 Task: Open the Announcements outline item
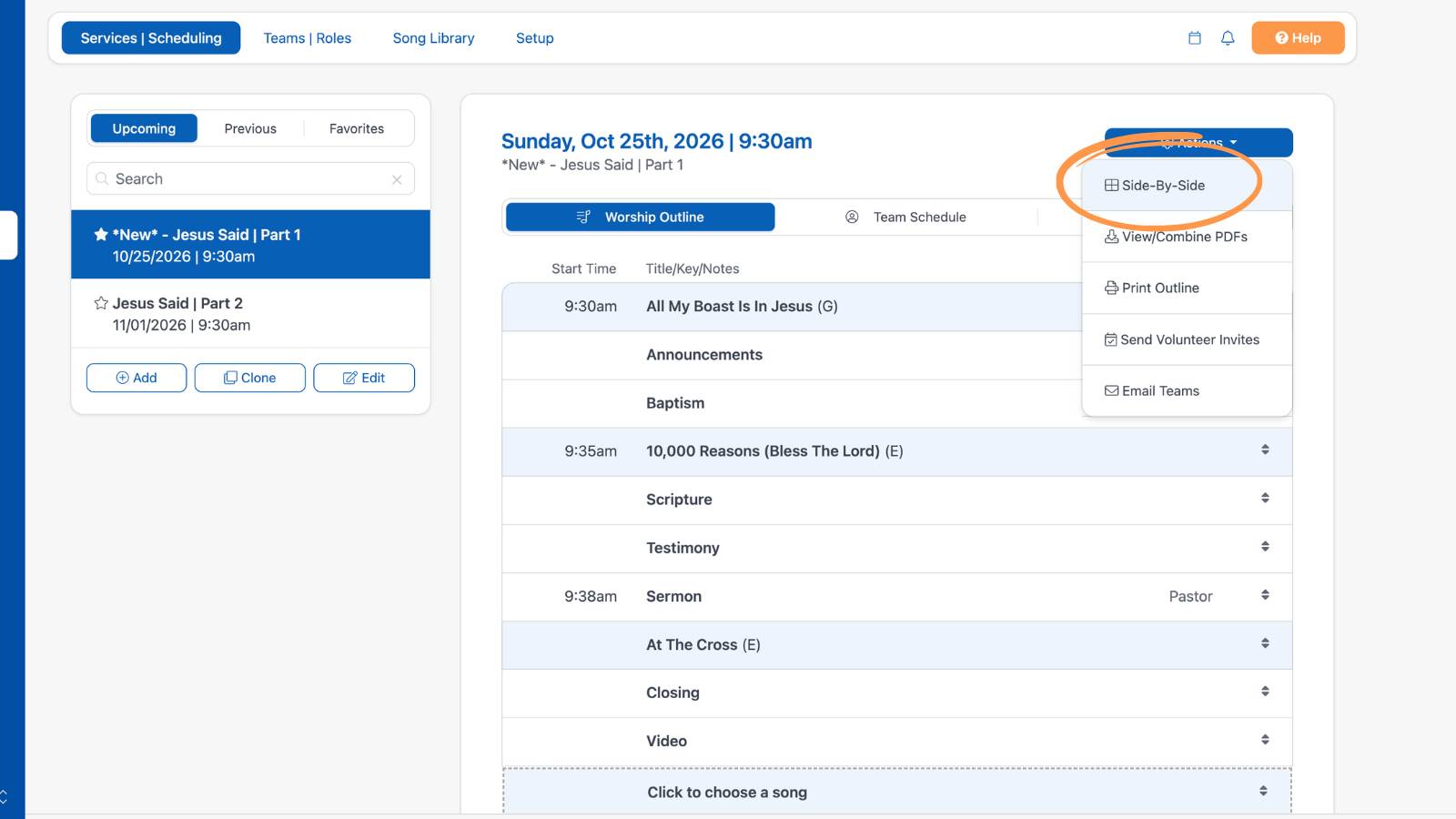[704, 355]
